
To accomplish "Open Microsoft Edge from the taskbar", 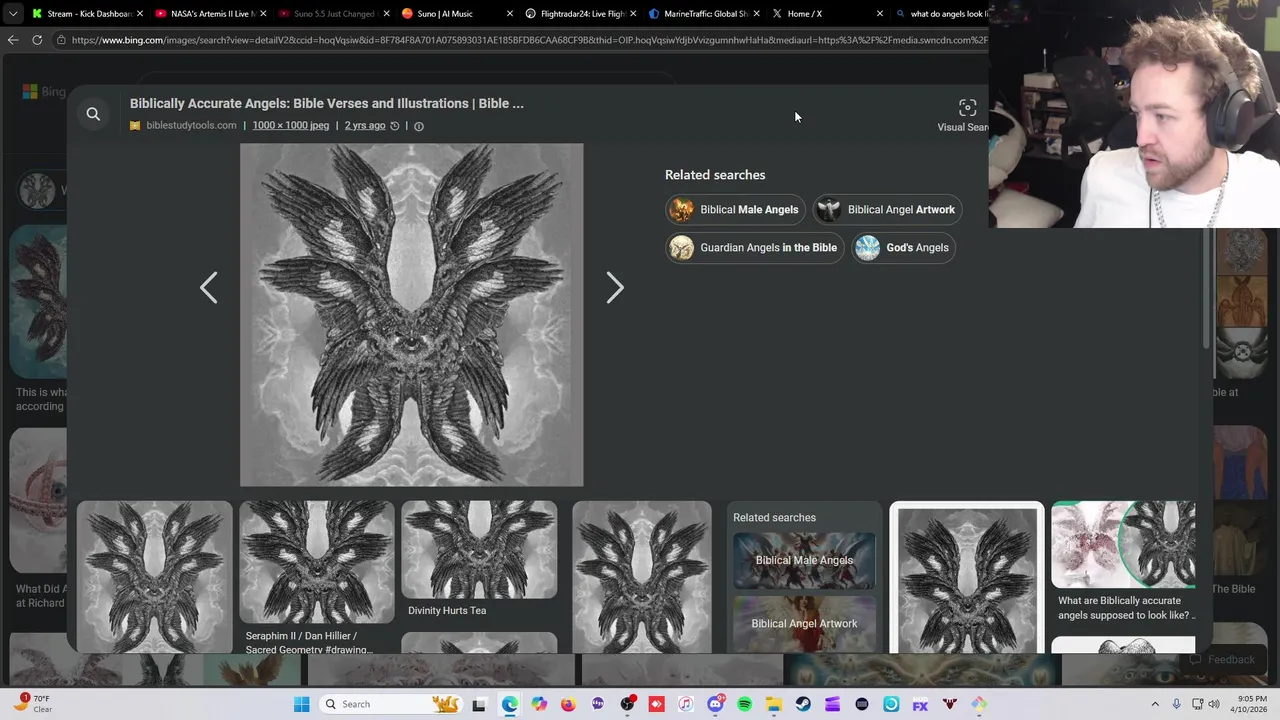I will pyautogui.click(x=510, y=704).
